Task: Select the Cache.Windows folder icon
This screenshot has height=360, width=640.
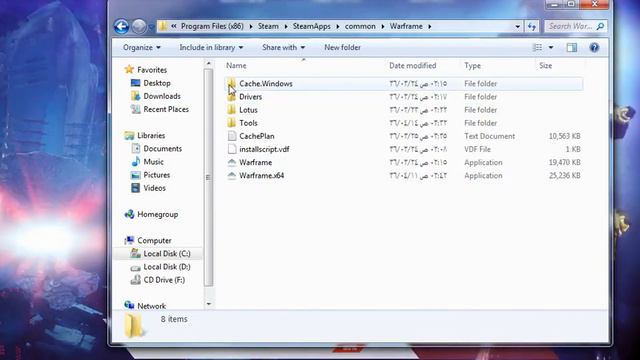Action: pos(231,84)
